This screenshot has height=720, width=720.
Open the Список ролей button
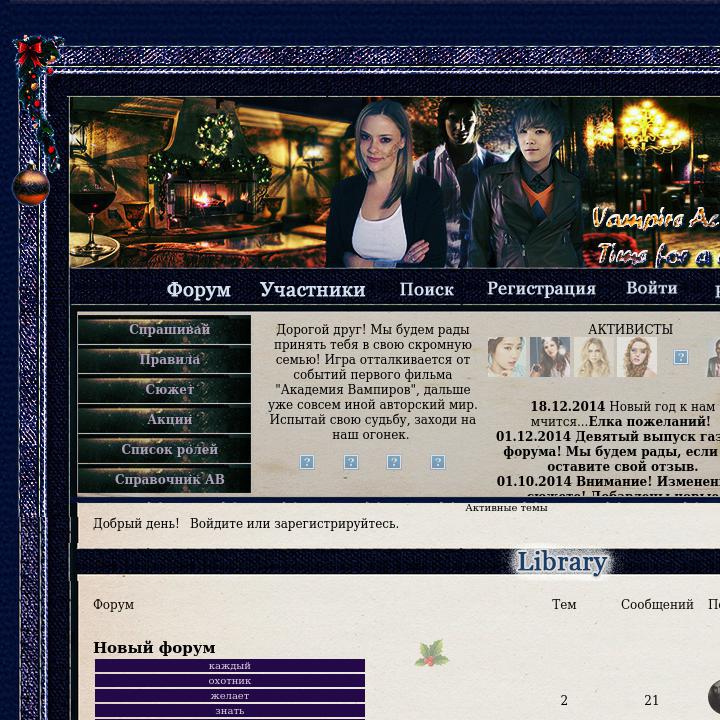[x=164, y=449]
